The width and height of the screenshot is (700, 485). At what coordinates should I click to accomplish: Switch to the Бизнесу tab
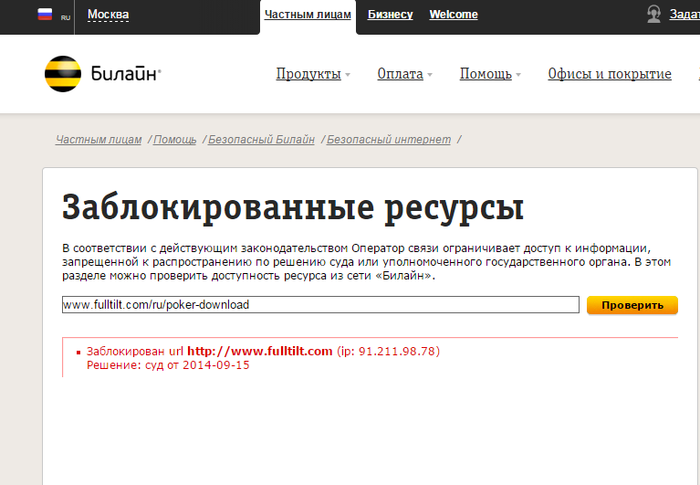(x=390, y=15)
